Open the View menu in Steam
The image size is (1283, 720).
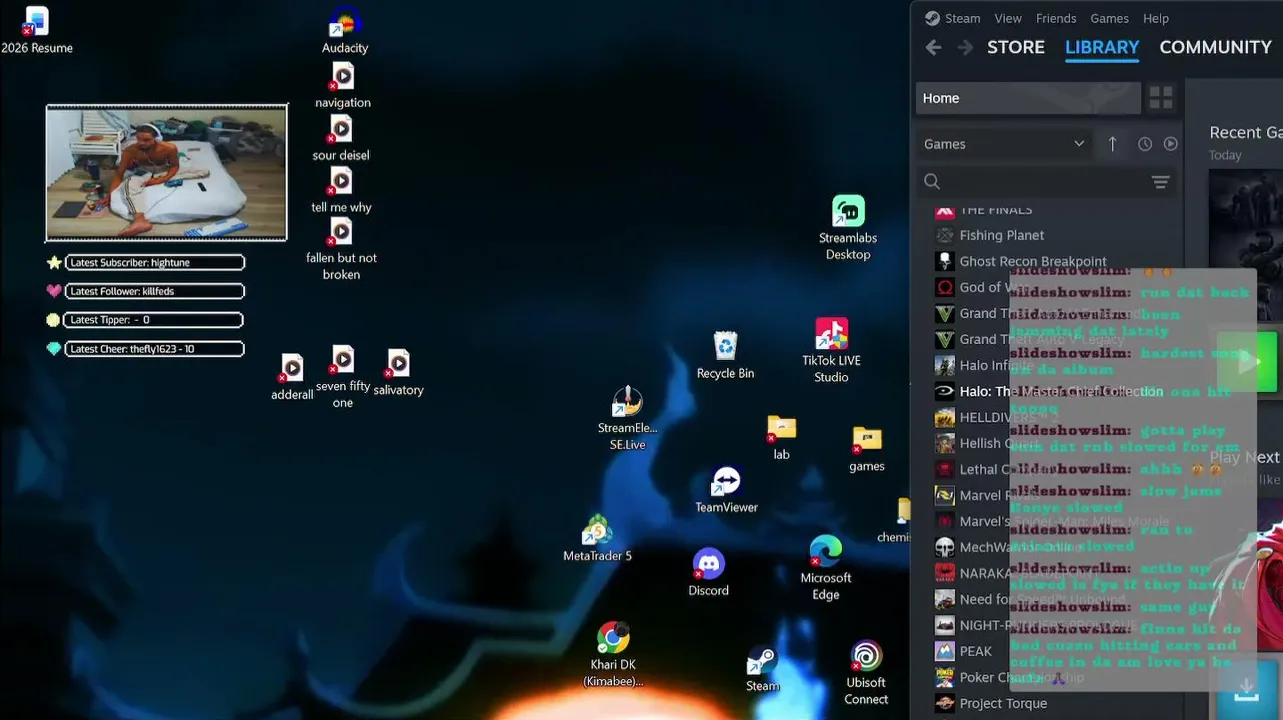(1008, 18)
